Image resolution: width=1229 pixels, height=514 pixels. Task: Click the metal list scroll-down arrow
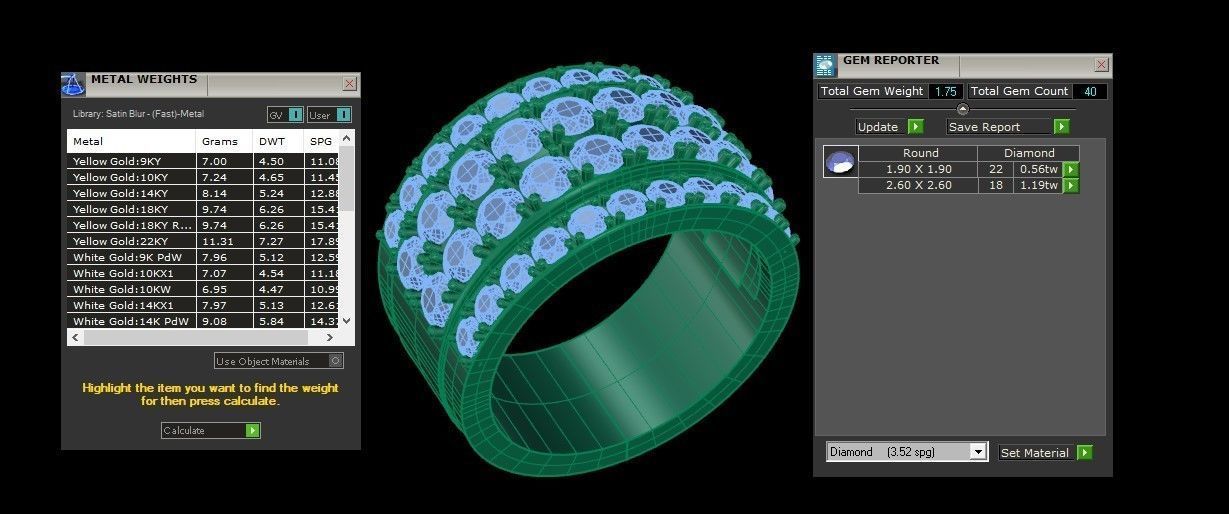tap(347, 321)
